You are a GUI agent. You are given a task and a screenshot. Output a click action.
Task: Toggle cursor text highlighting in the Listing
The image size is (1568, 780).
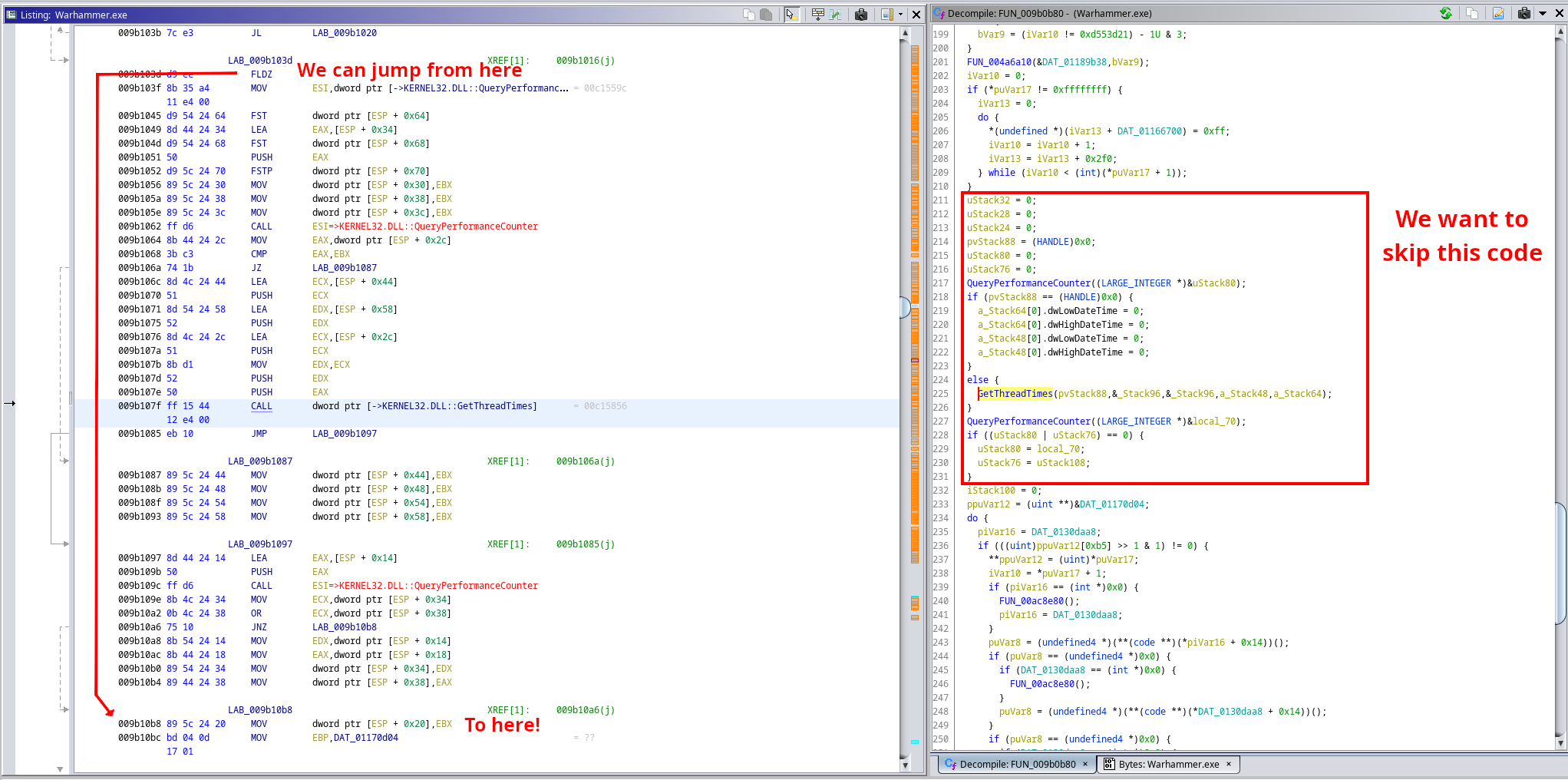(791, 13)
